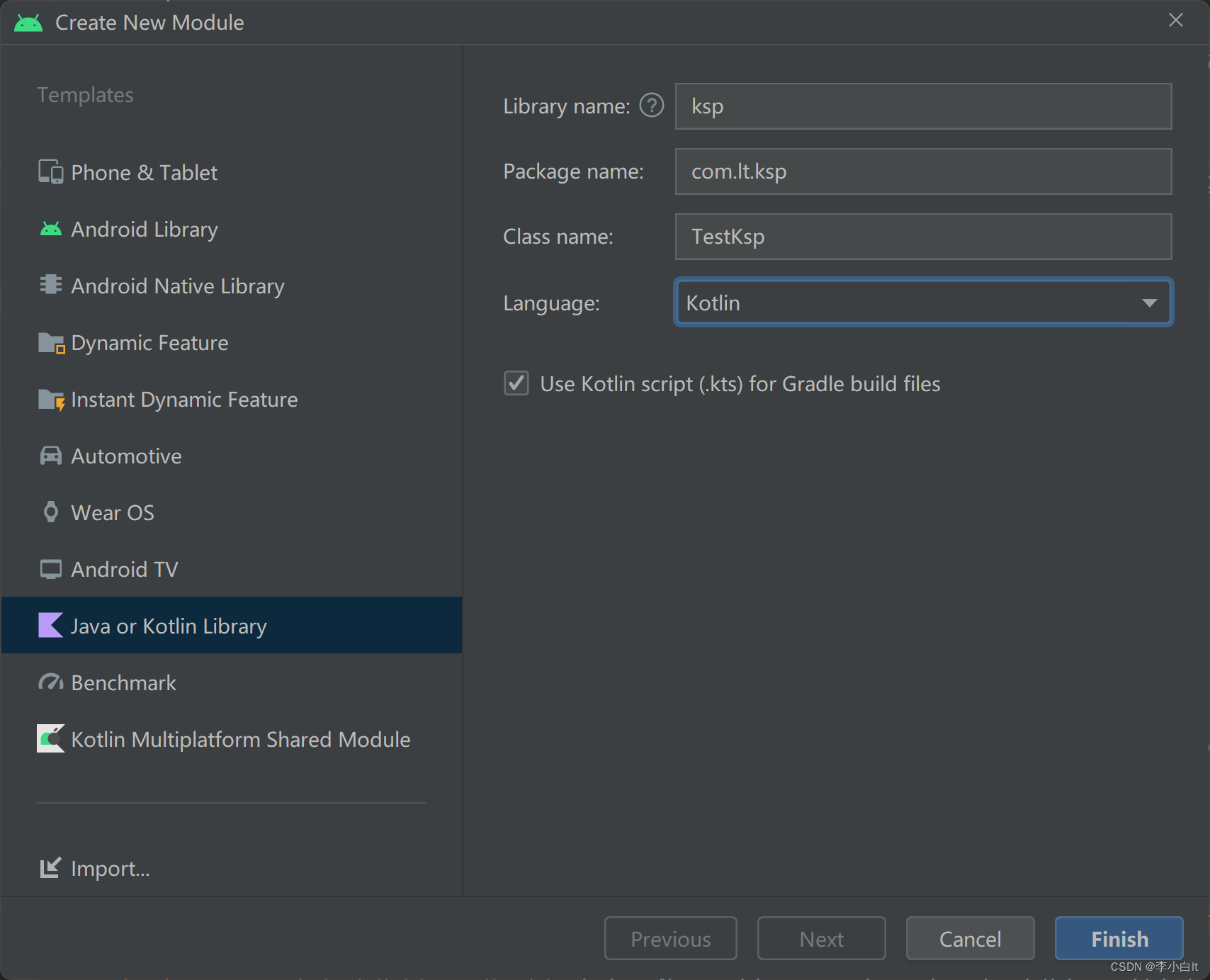The width and height of the screenshot is (1210, 980).
Task: Pick Dynamic Feature template
Action: point(232,342)
